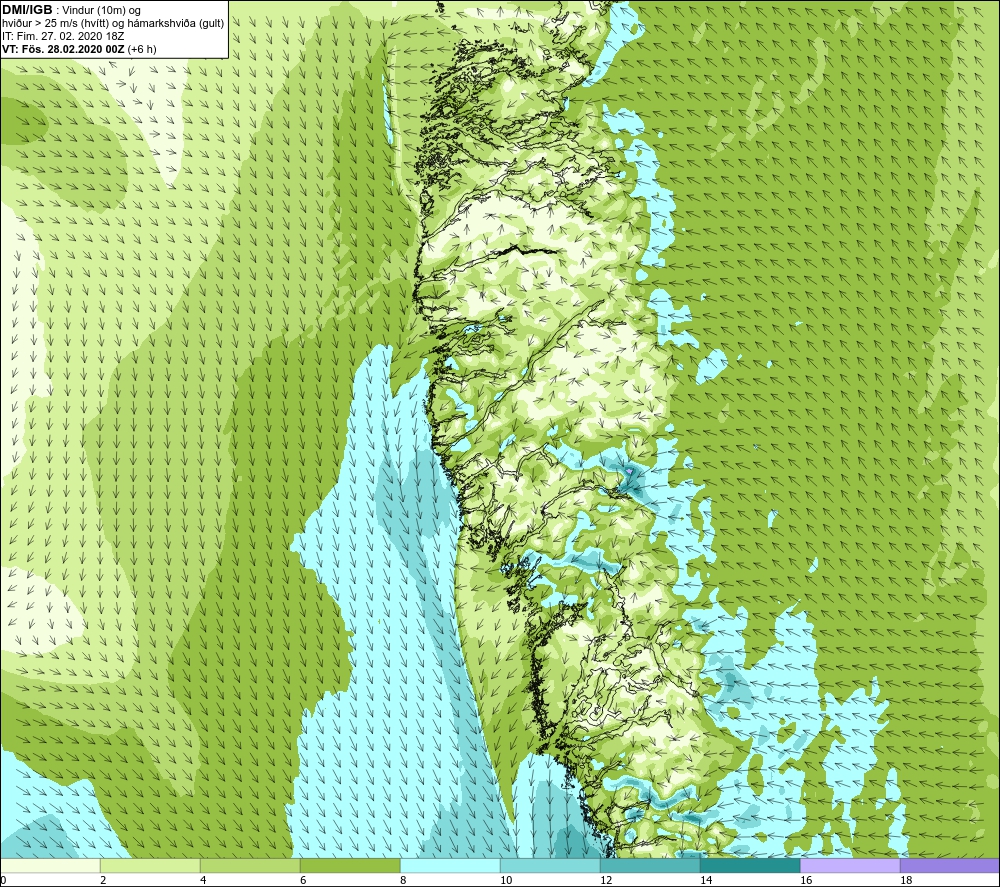Click the 2–4 m/s light green swatch
The image size is (1000, 887).
(150, 865)
